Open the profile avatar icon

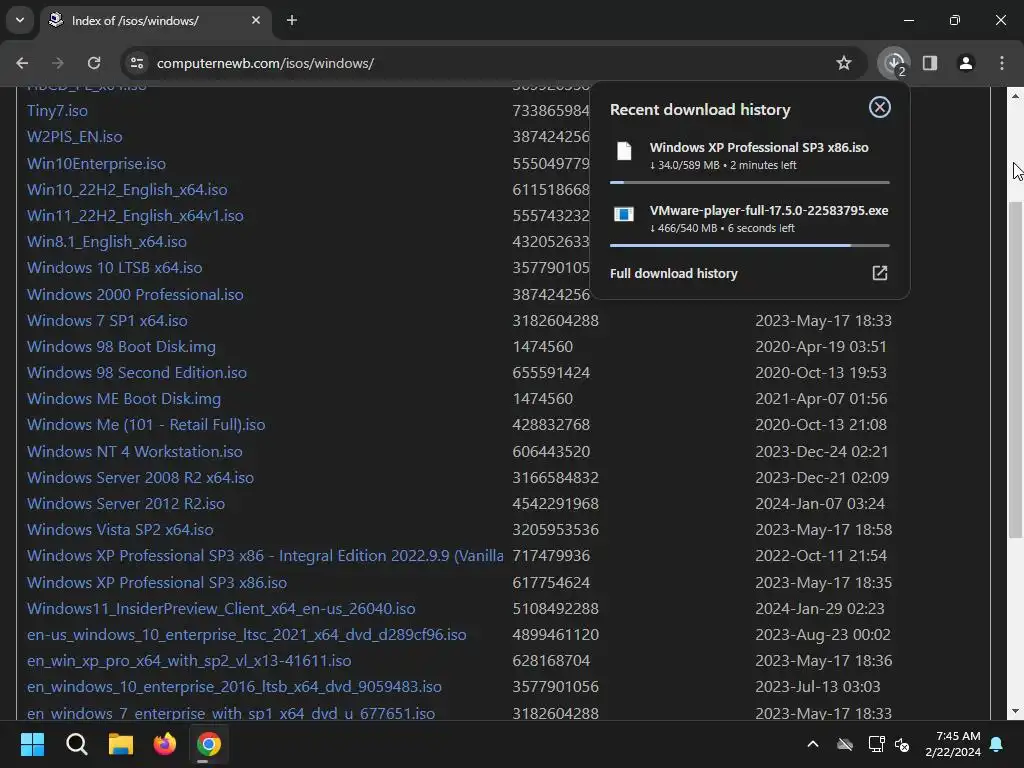pyautogui.click(x=966, y=63)
